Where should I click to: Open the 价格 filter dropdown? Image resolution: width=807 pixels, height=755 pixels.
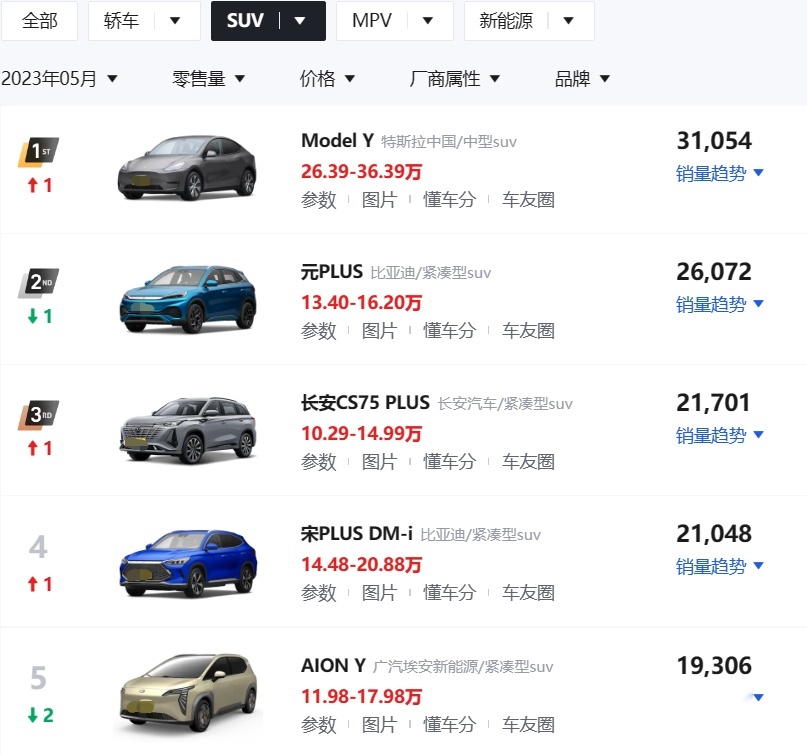pos(327,79)
